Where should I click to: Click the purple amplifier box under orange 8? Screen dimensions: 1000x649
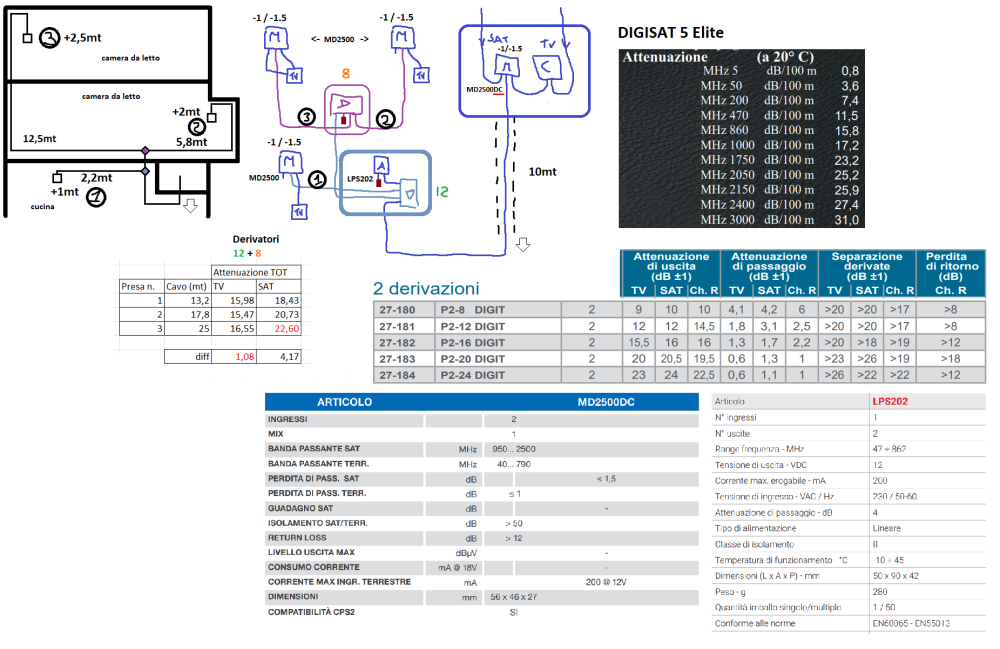point(344,106)
